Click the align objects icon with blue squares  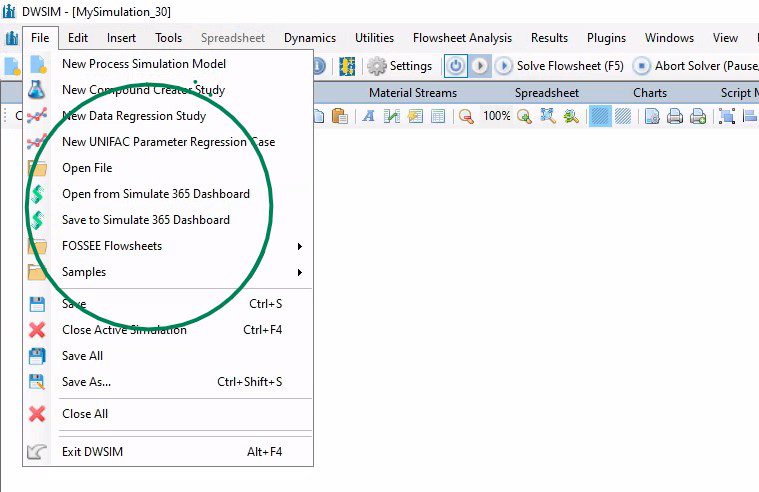coord(727,116)
